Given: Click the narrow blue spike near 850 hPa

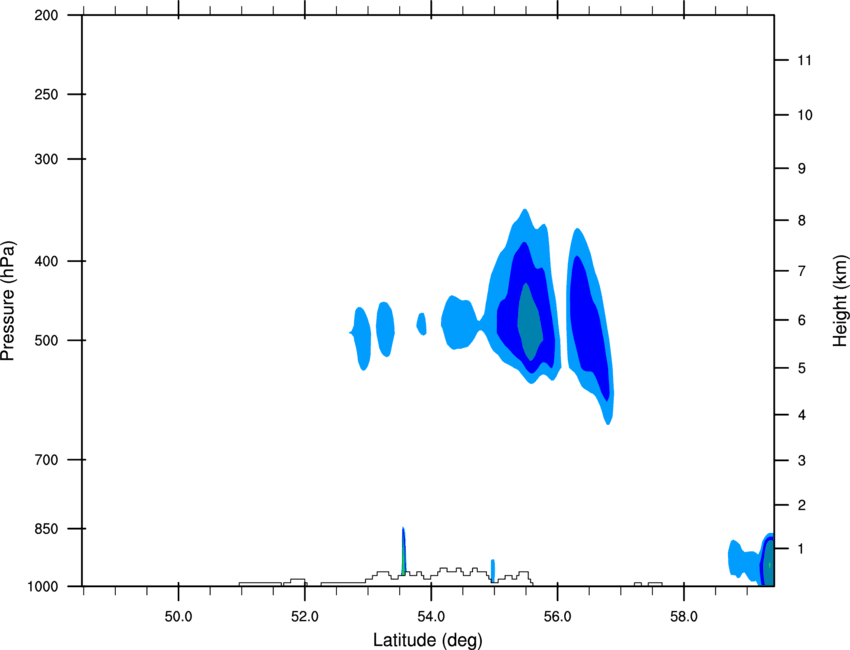Looking at the screenshot, I should tap(403, 551).
